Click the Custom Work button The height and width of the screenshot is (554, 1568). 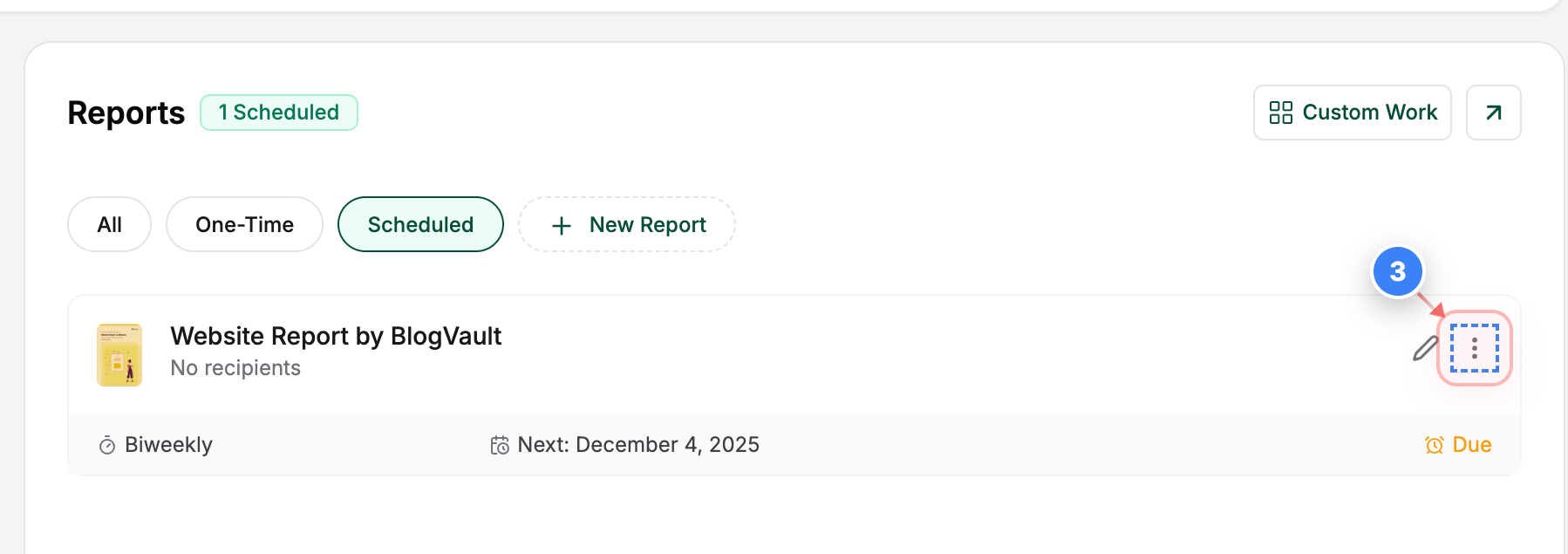tap(1352, 113)
